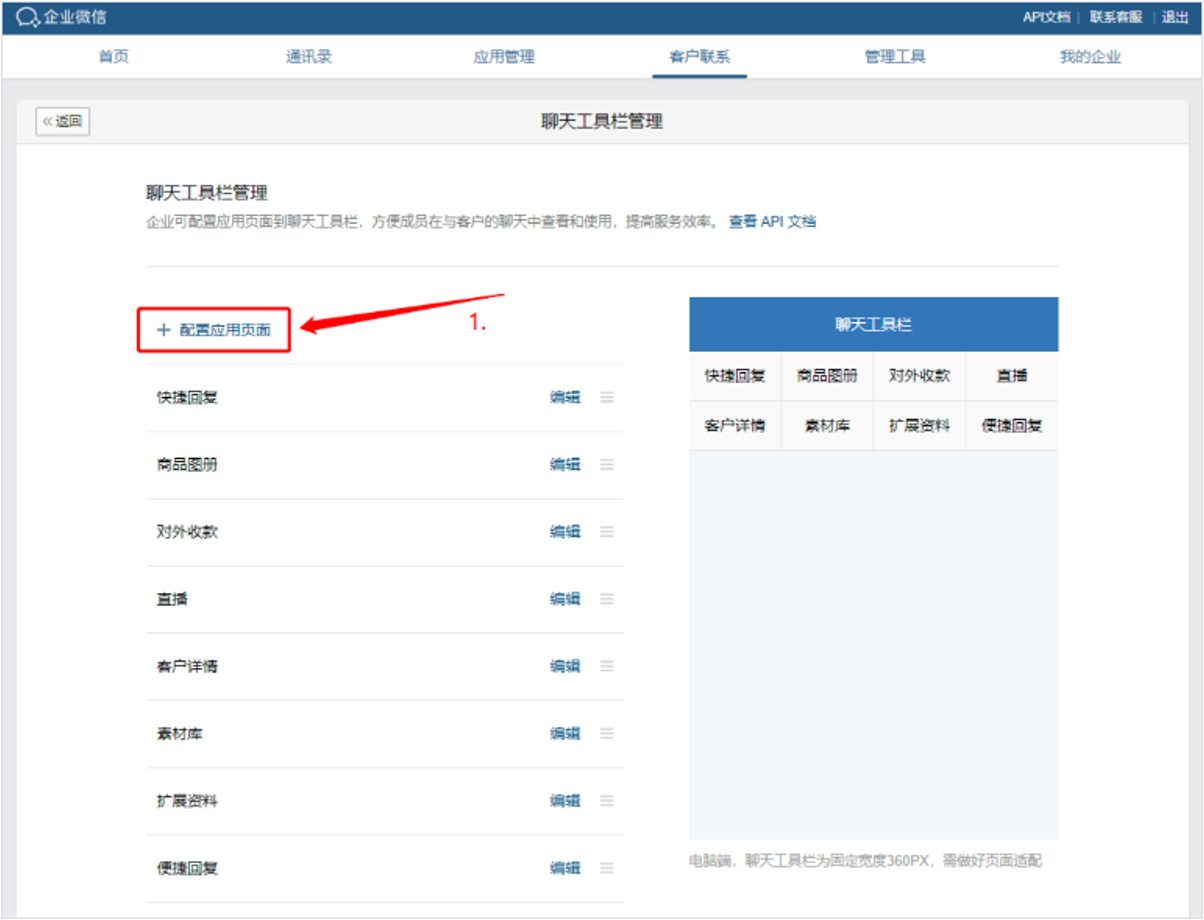Click drag handle icon for 素材库 row
The height and width of the screenshot is (920, 1204).
[x=607, y=733]
